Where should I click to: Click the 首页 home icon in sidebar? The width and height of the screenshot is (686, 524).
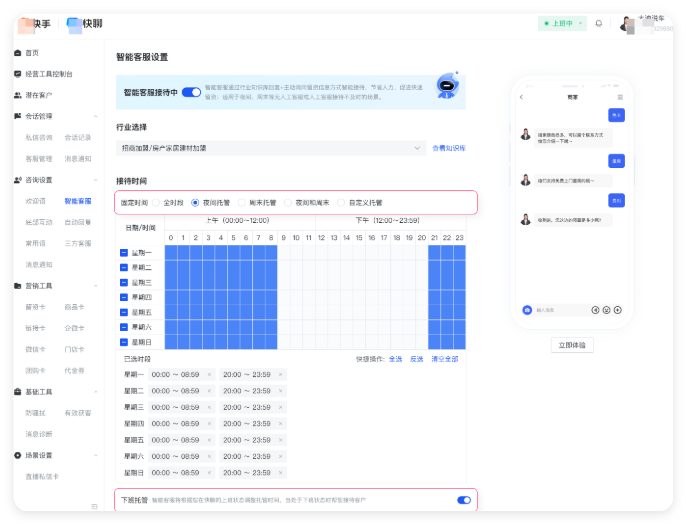[x=18, y=52]
